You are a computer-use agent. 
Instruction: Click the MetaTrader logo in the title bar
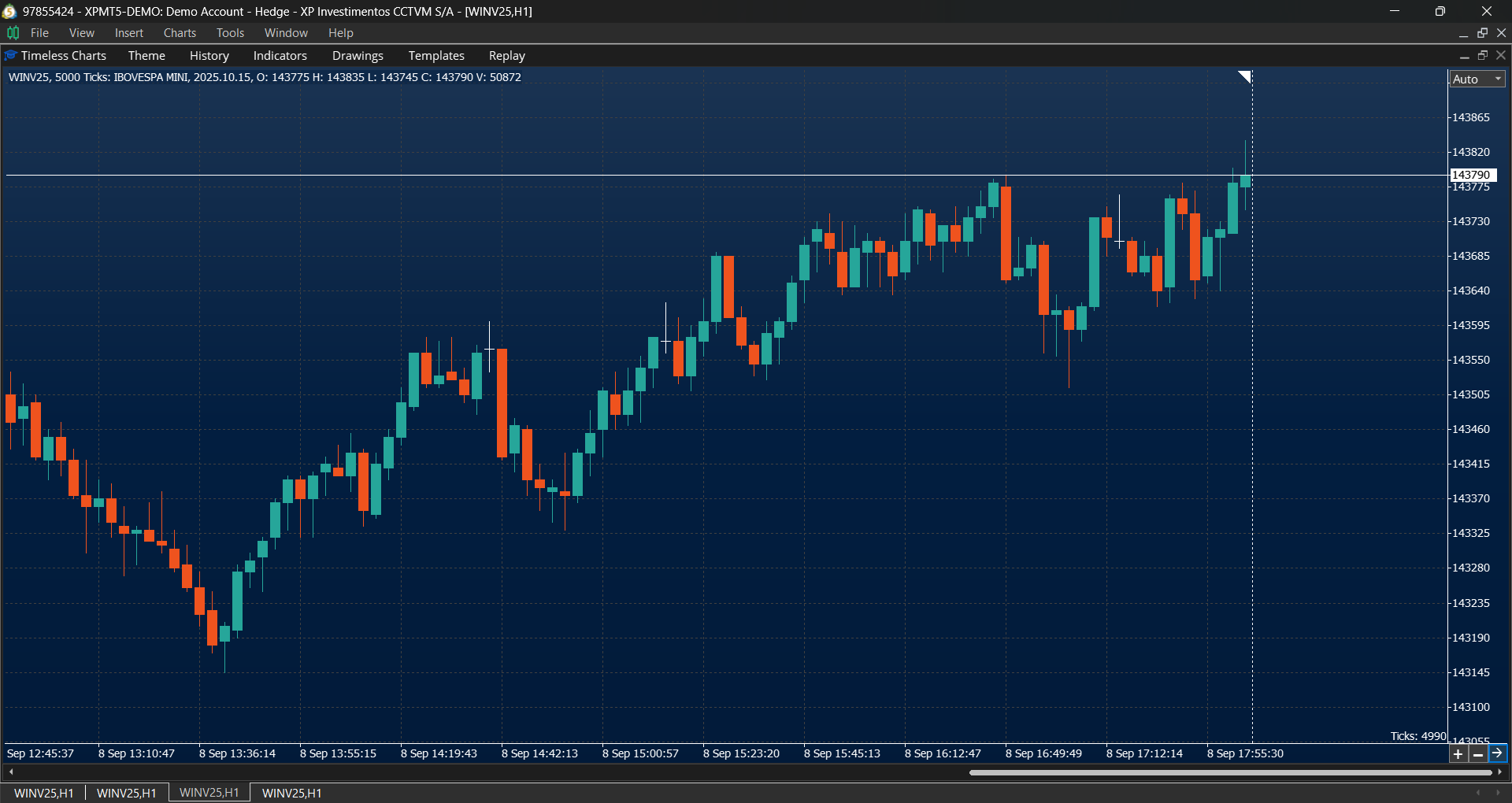10,11
